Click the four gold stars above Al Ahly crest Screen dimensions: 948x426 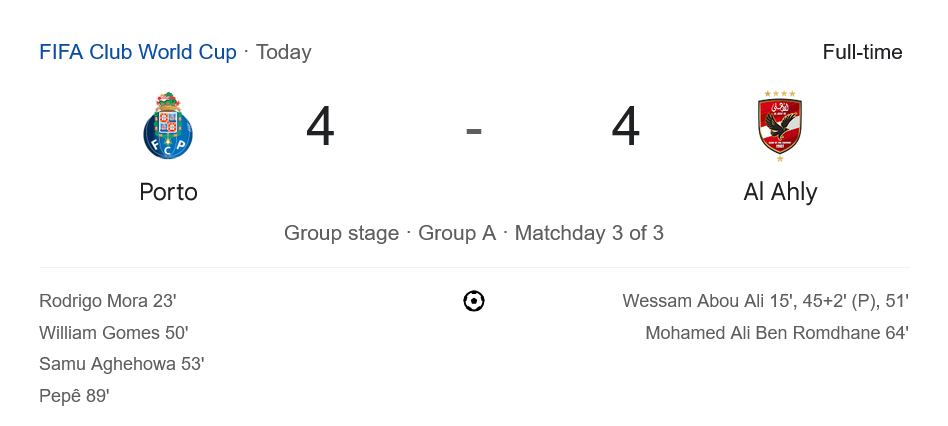780,94
